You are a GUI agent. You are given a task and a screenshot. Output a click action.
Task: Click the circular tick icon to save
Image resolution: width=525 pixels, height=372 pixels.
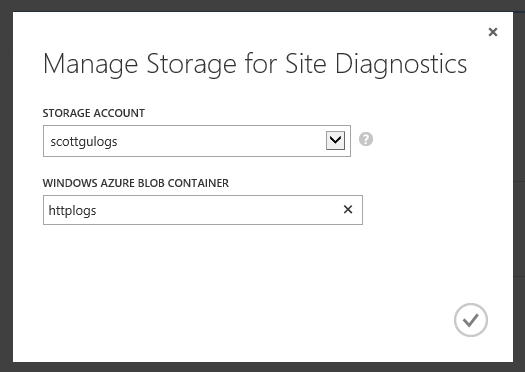click(x=471, y=320)
